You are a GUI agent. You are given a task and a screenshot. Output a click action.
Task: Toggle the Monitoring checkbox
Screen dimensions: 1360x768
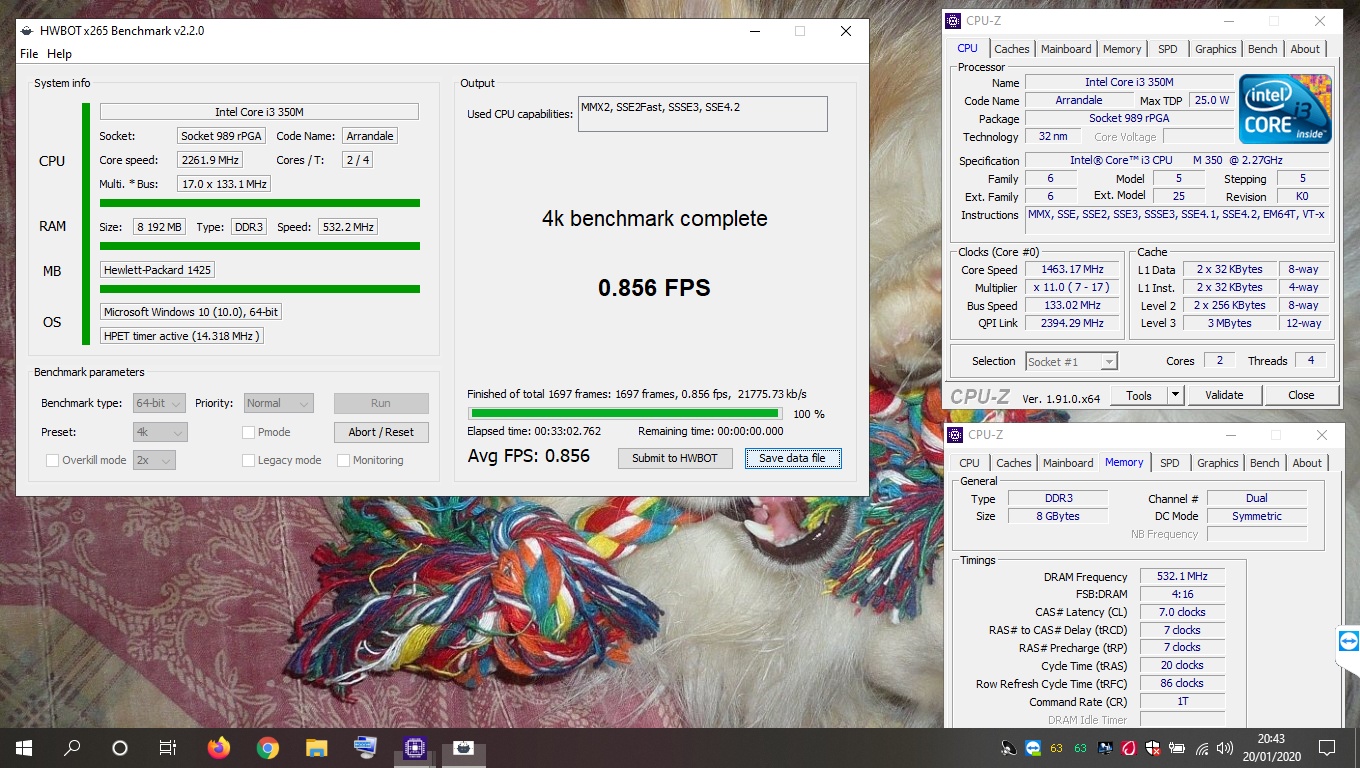[343, 460]
